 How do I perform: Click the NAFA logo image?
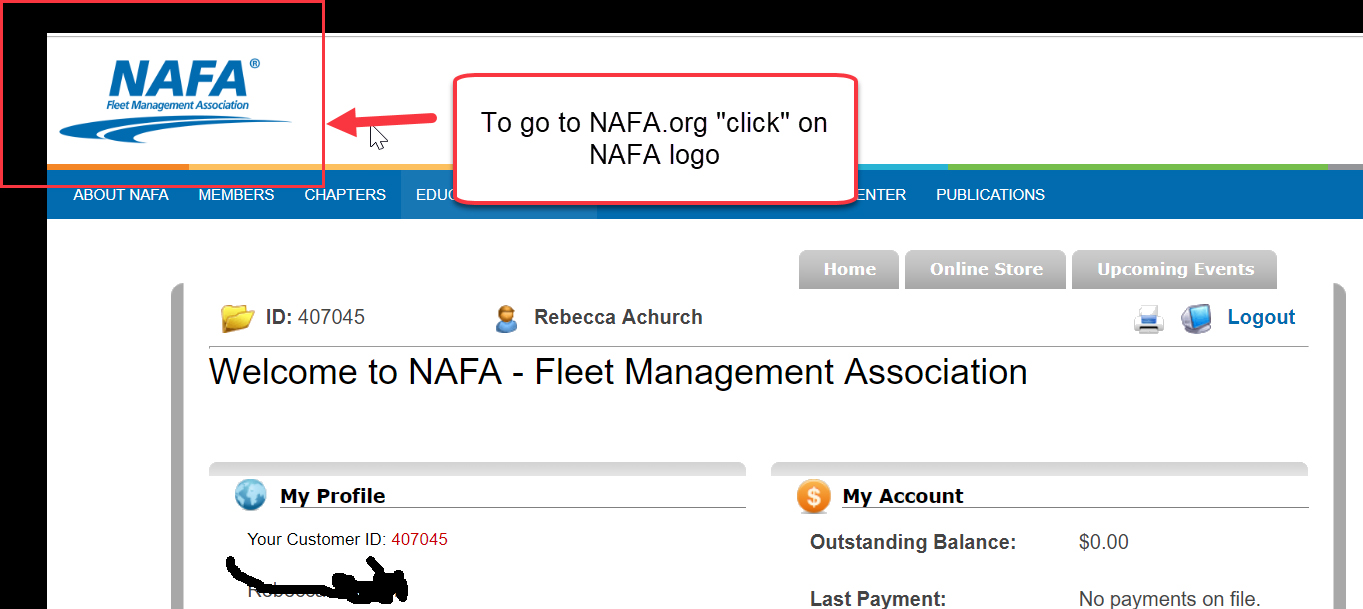tap(176, 100)
